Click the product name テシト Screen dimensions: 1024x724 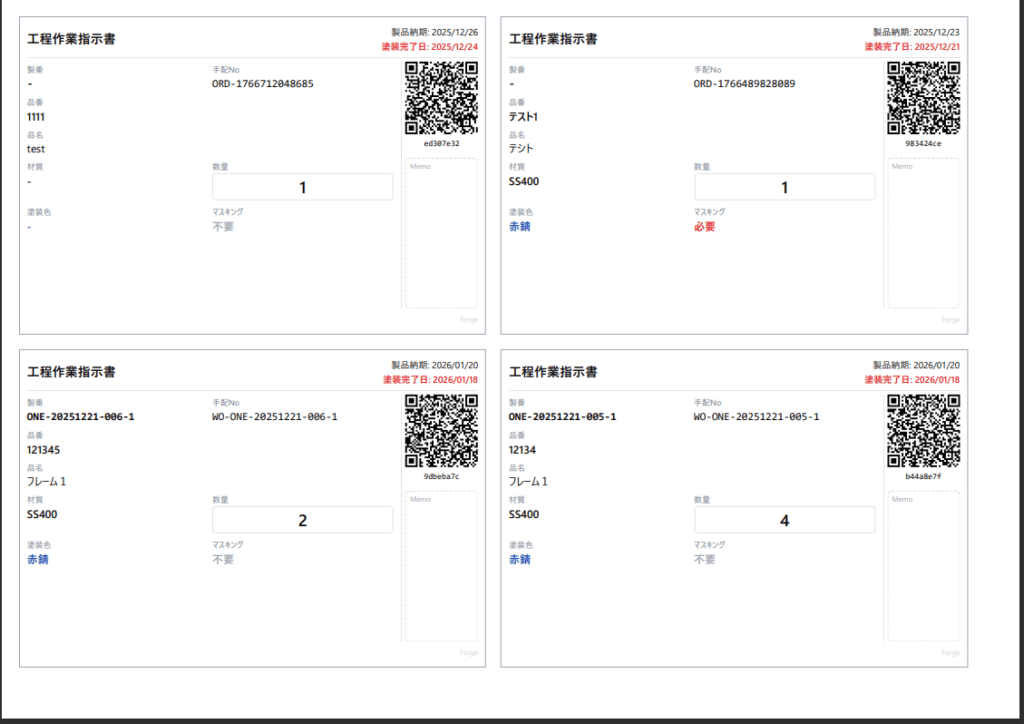[522, 149]
